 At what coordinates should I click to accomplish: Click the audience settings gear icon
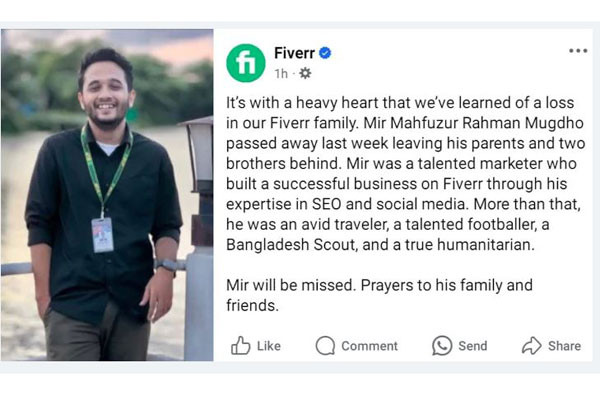click(305, 73)
